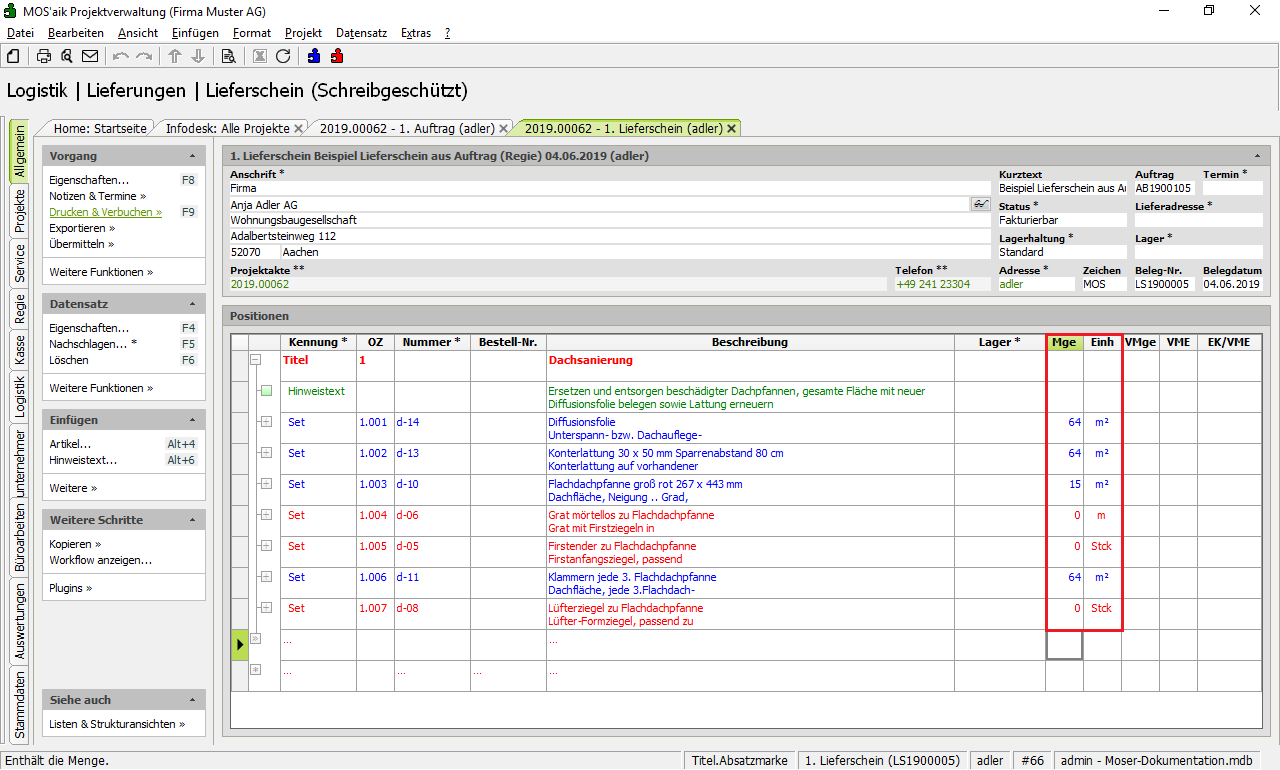Click the printer icon in toolbar
The image size is (1280, 770).
pyautogui.click(x=44, y=56)
